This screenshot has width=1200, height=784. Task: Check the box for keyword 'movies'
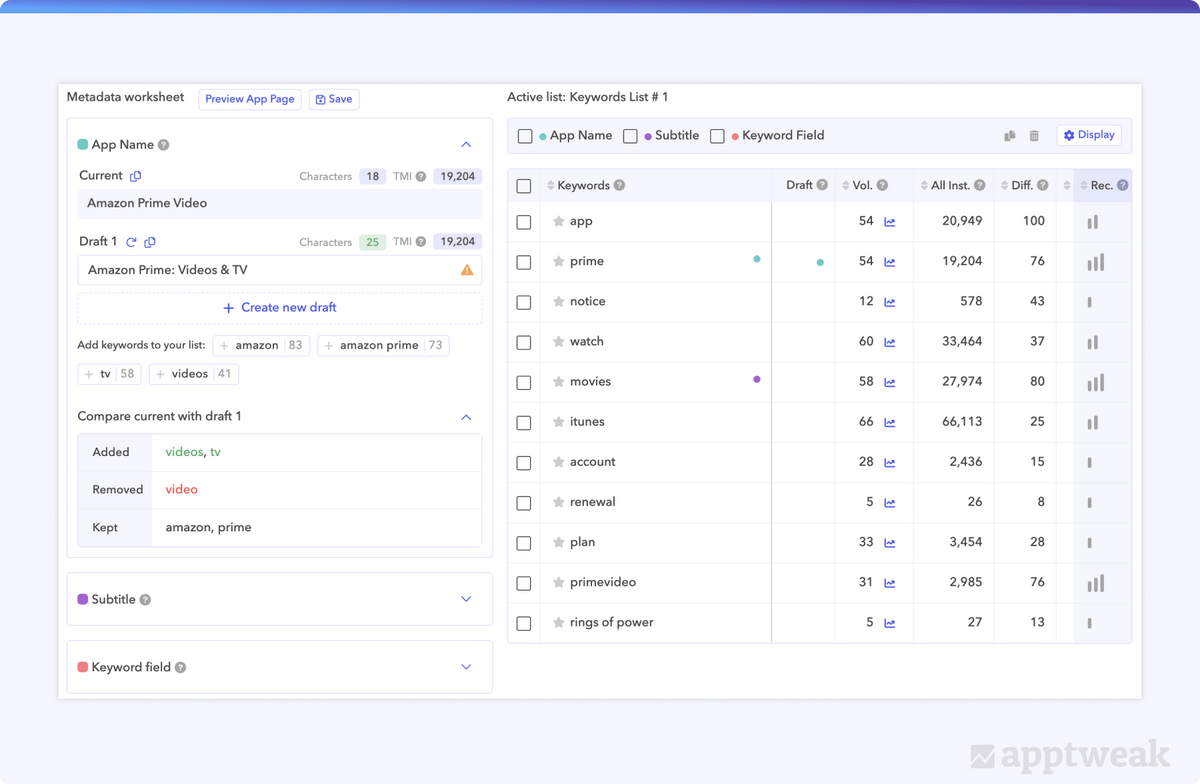pyautogui.click(x=524, y=383)
